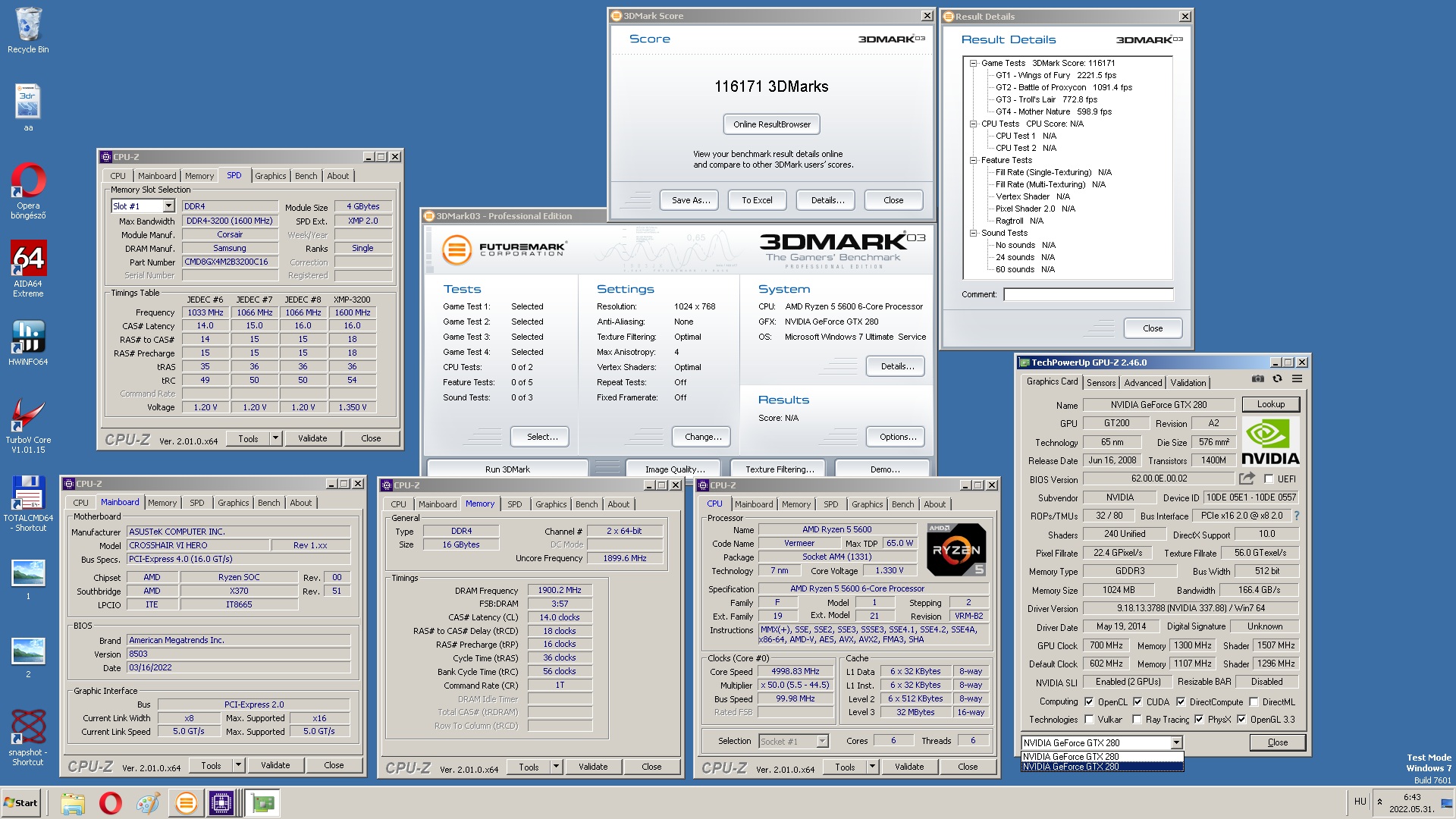Viewport: 1456px width, 819px height.
Task: Open the Tools dropdown arrow in the CPU-Z Memory window
Action: tap(556, 767)
